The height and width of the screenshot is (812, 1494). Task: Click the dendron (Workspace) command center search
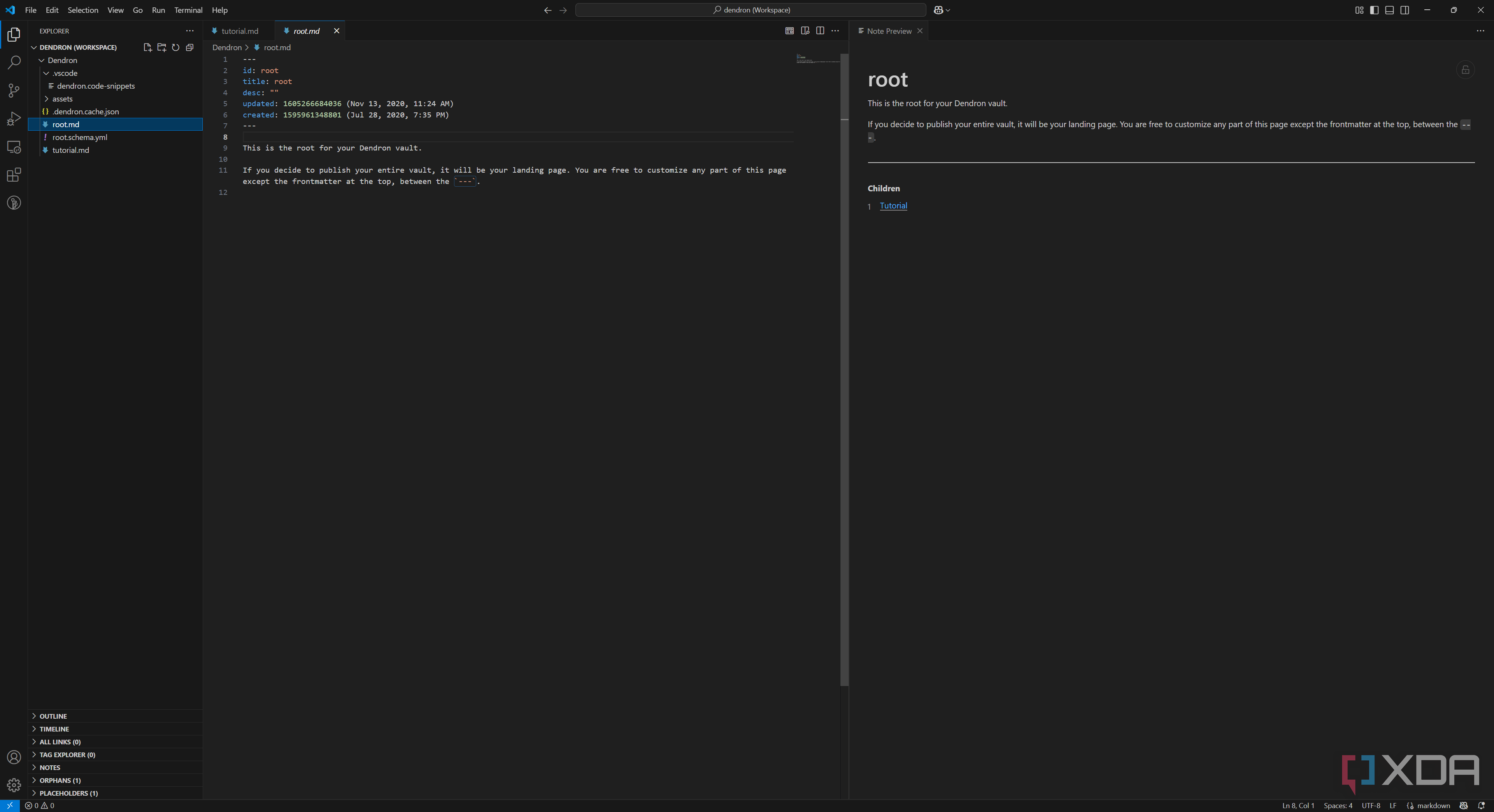click(x=751, y=10)
